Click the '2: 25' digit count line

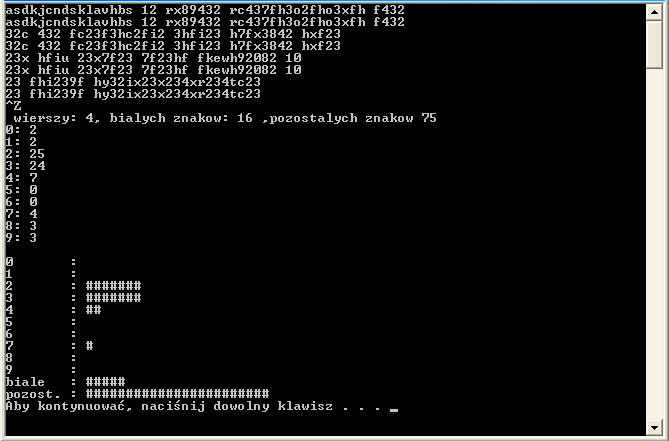pyautogui.click(x=25, y=154)
